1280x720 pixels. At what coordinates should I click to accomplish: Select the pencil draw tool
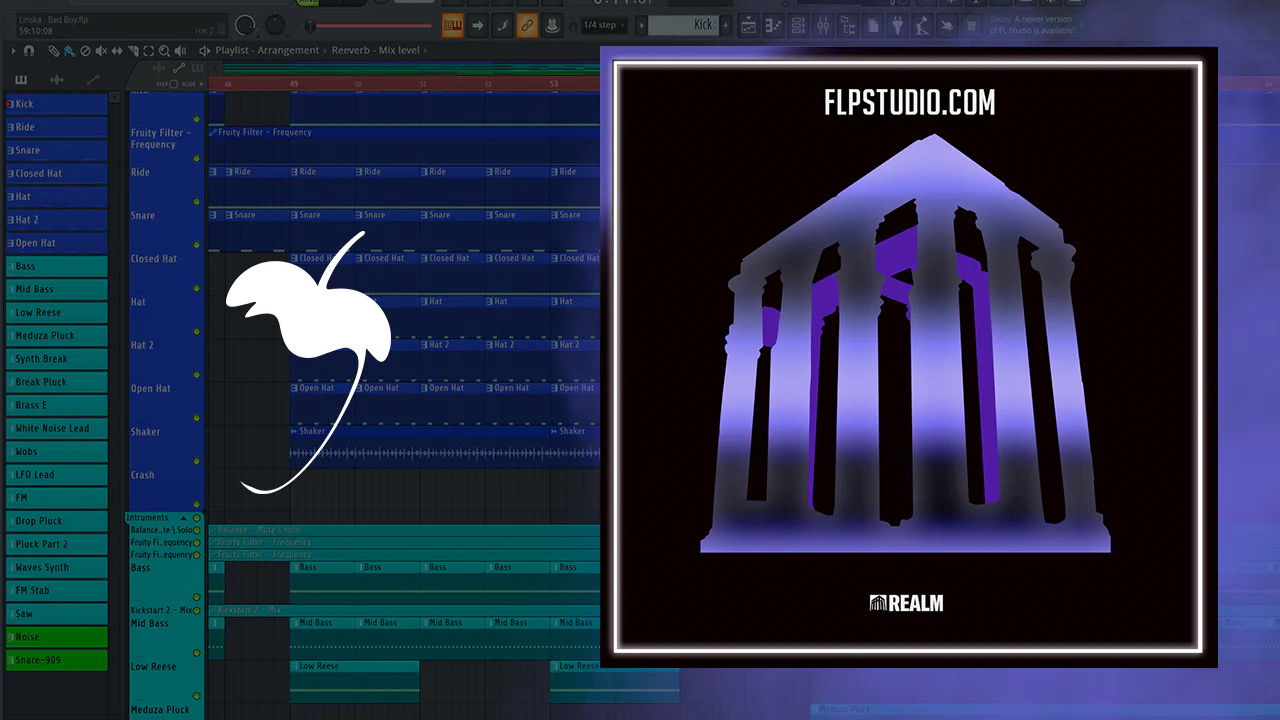point(53,50)
